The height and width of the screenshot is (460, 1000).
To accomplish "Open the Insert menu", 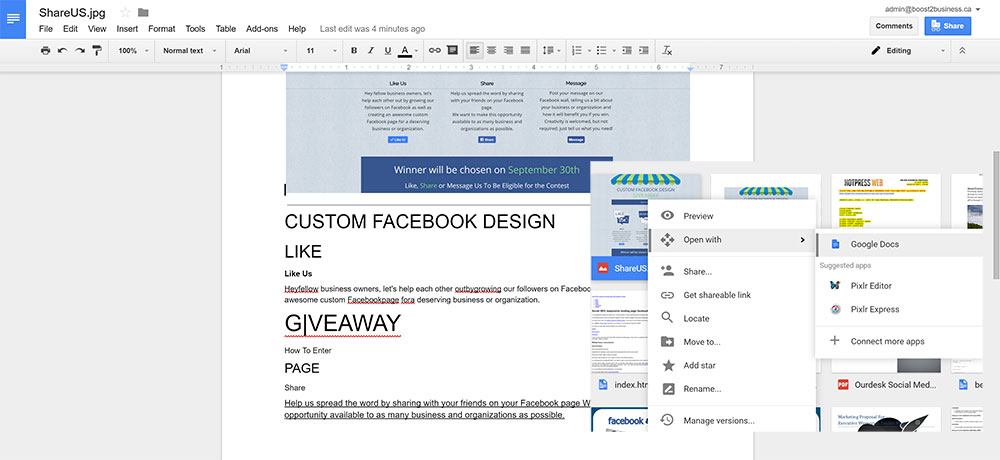I will (x=127, y=29).
